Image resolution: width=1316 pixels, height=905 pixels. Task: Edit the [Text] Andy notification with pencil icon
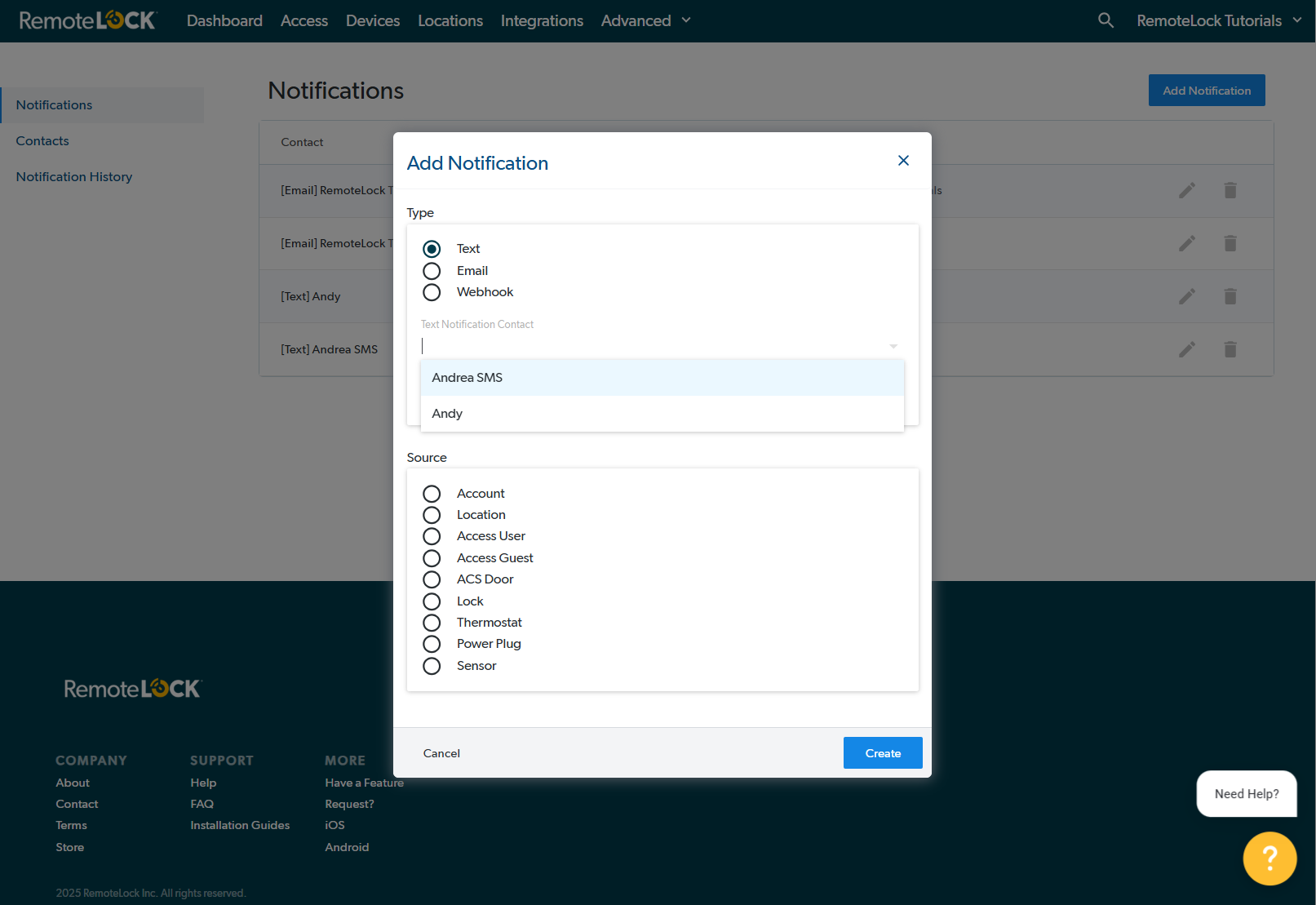(1187, 296)
